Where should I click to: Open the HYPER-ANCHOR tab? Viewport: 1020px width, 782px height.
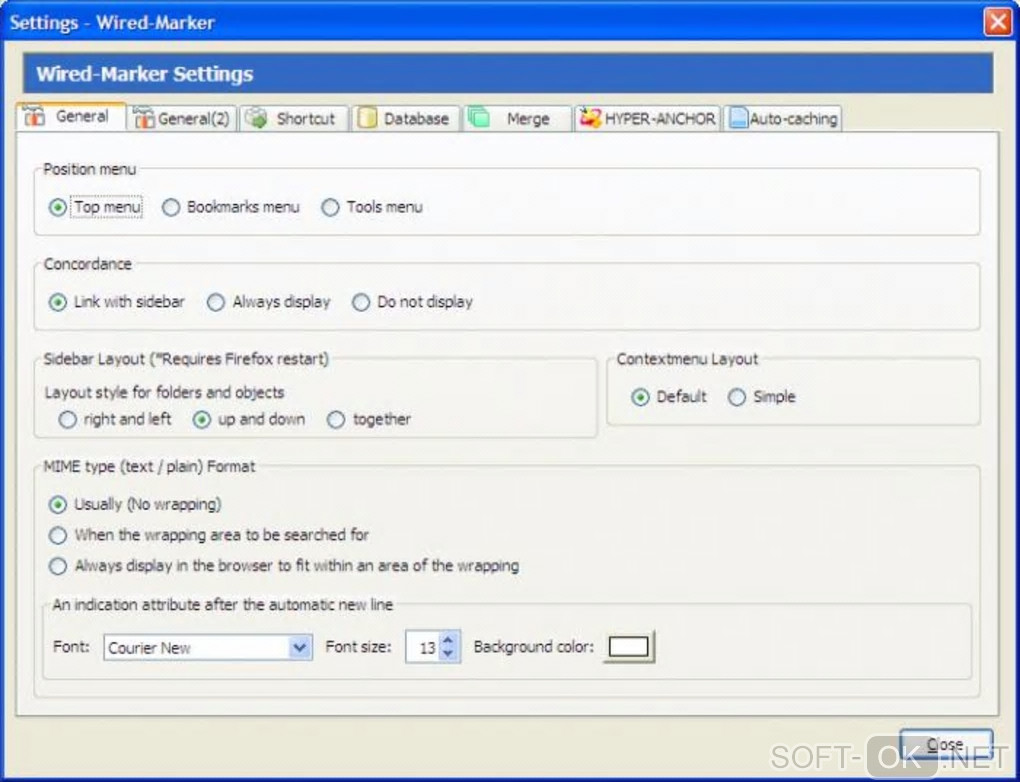tap(647, 118)
